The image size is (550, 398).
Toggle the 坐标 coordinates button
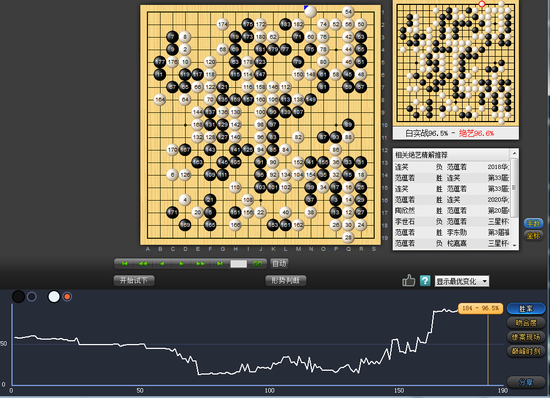coord(534,236)
